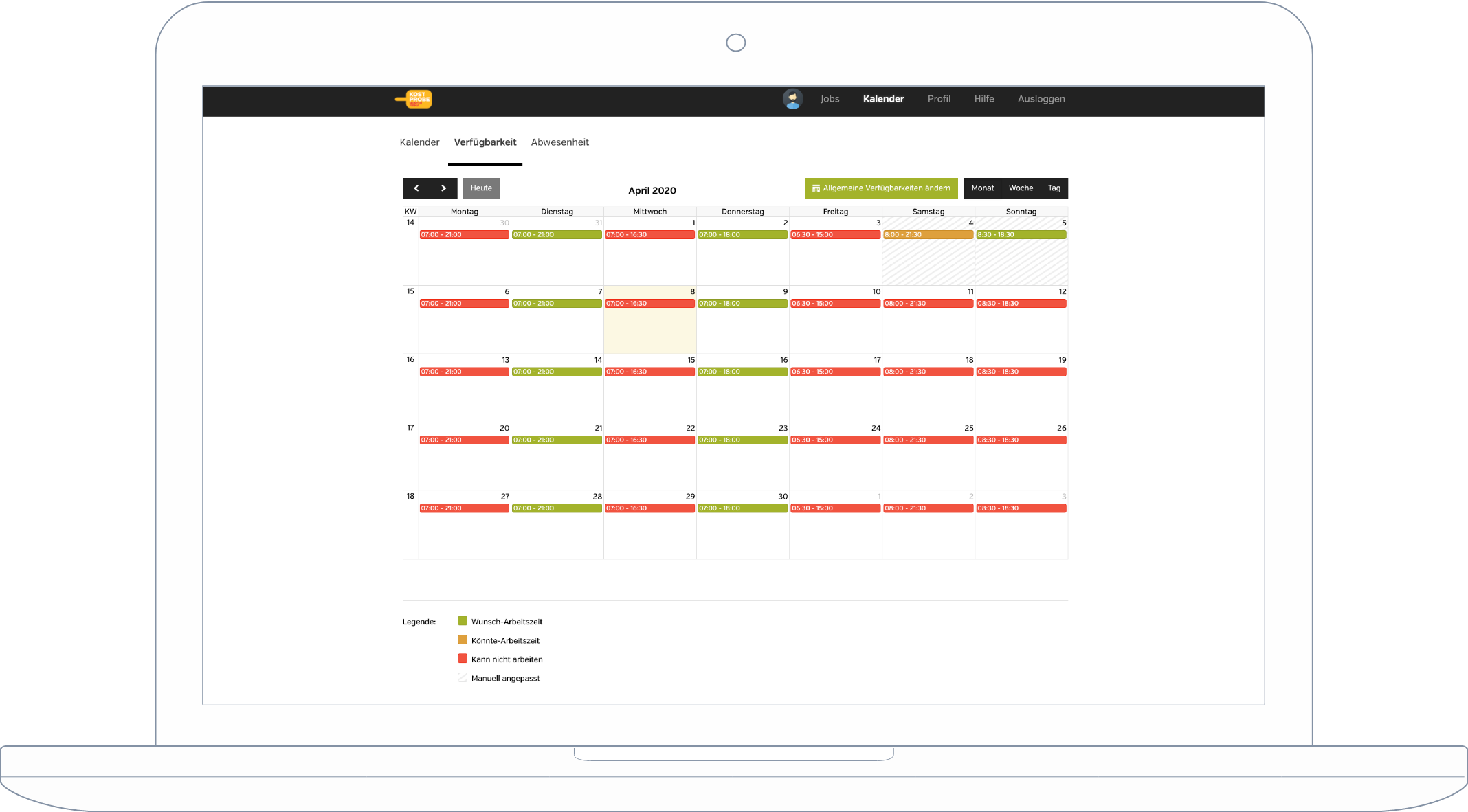This screenshot has width=1468, height=812.
Task: Open 06:30 - 15:00 entry on April 3
Action: click(835, 235)
